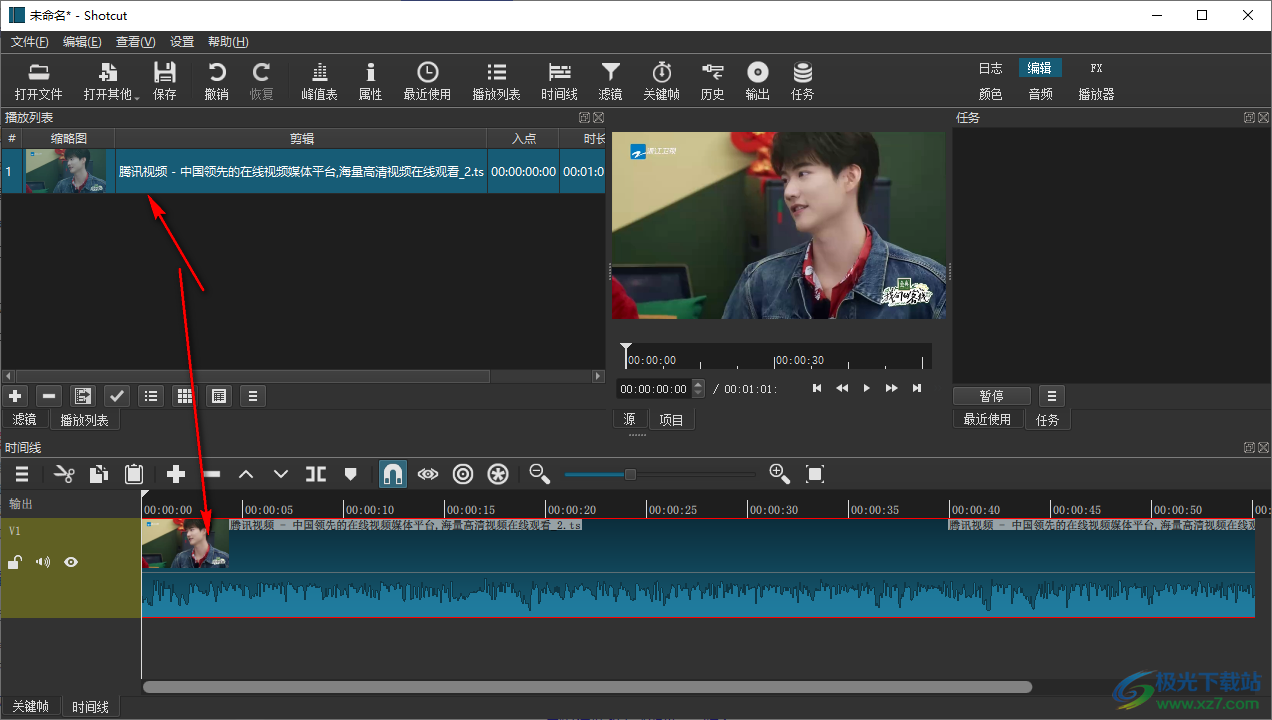Image resolution: width=1272 pixels, height=720 pixels.
Task: Switch playlist to icons view
Action: tap(219, 396)
